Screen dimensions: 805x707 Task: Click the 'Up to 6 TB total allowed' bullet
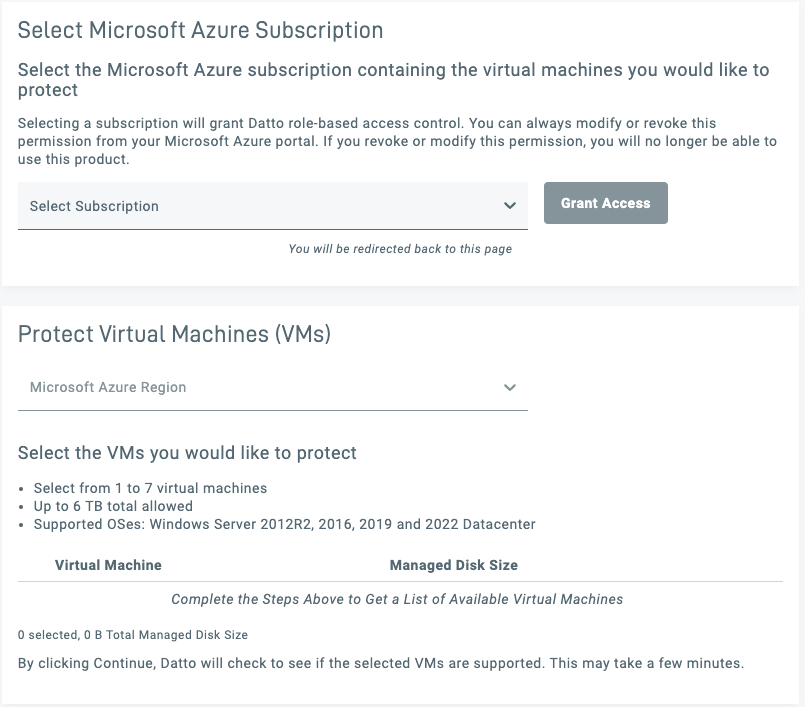point(113,506)
